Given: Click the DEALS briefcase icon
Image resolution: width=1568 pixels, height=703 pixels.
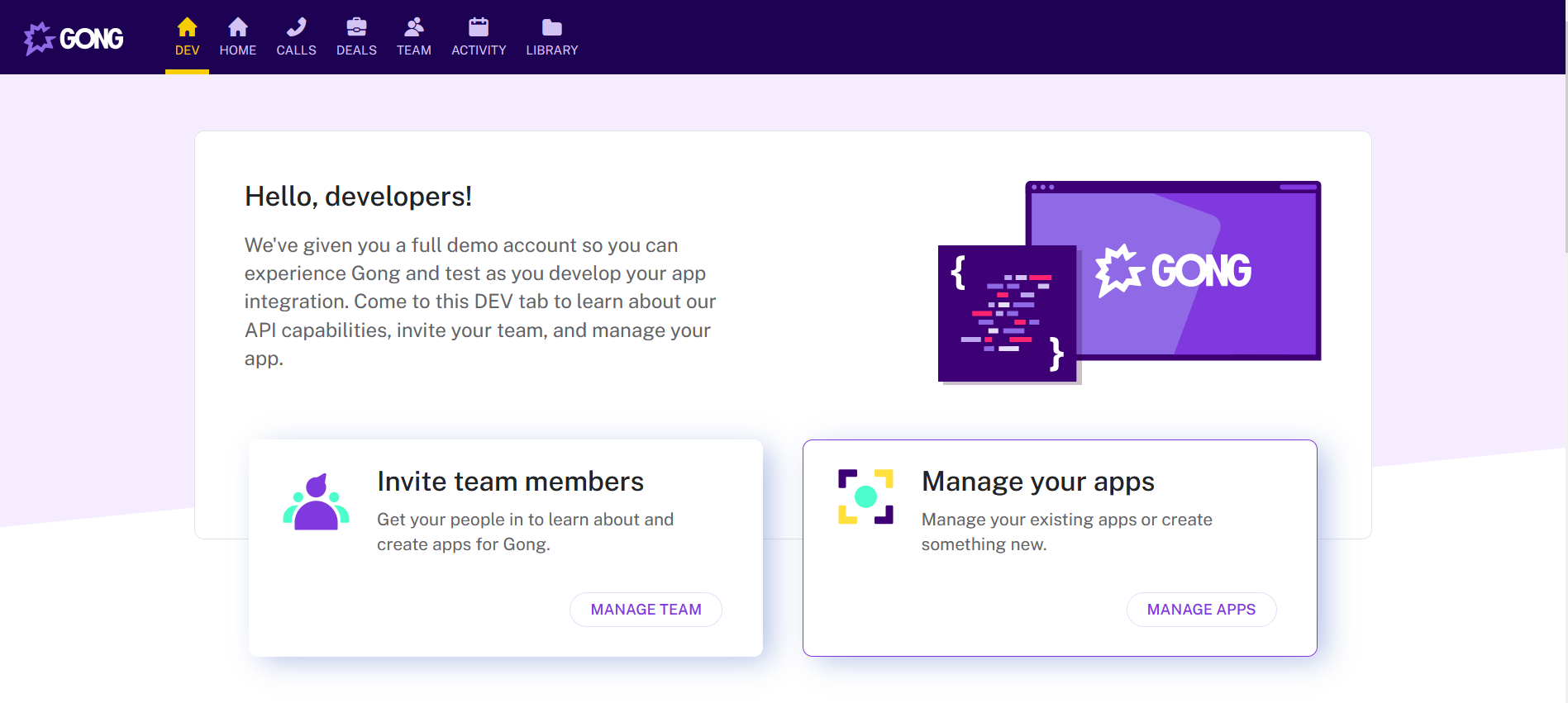Looking at the screenshot, I should pyautogui.click(x=356, y=27).
